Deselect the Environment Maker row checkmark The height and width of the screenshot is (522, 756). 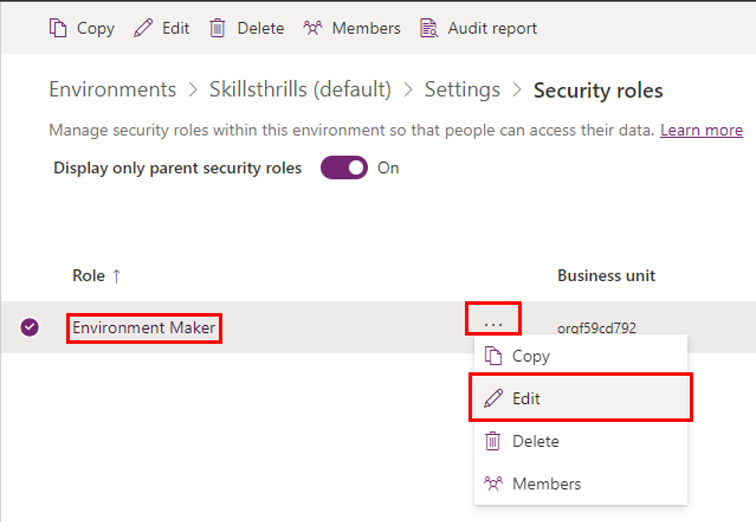click(30, 327)
